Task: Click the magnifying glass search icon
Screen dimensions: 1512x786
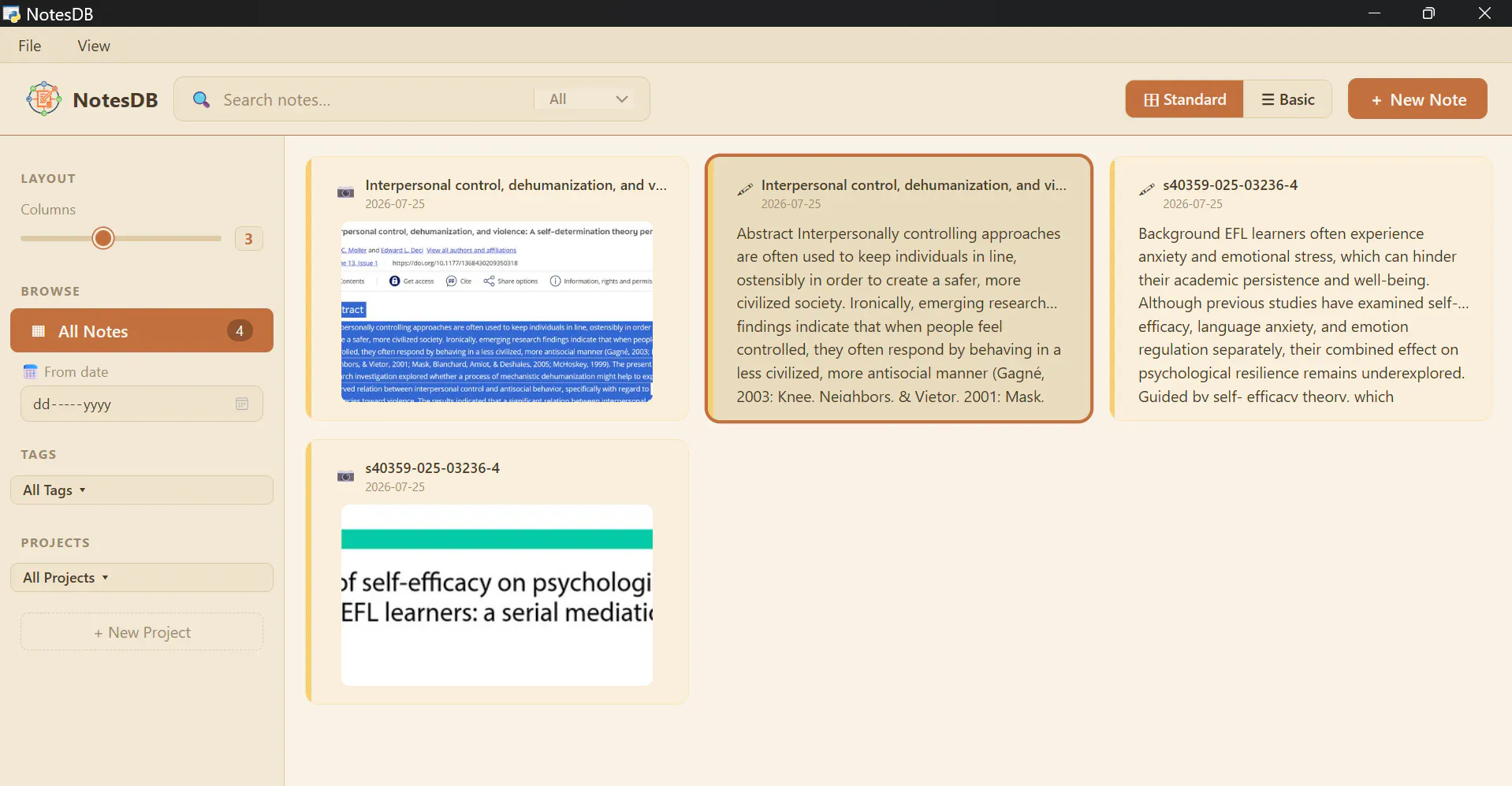Action: point(201,99)
